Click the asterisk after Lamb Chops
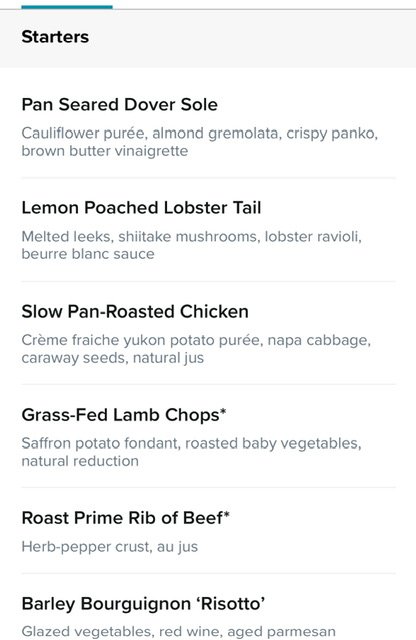 (223, 411)
